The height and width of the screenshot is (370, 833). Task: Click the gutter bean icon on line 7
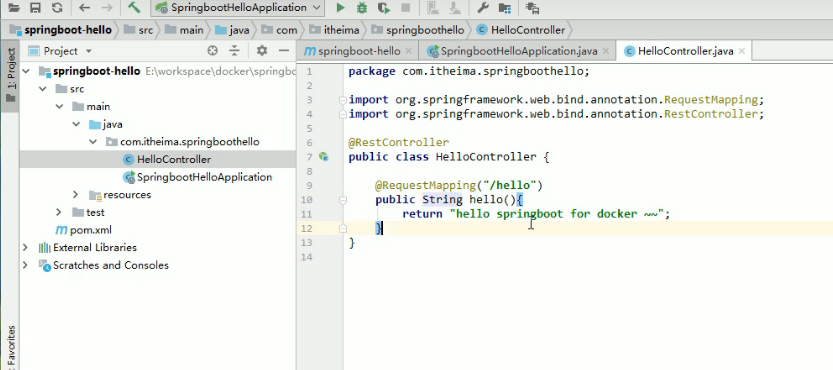click(324, 157)
